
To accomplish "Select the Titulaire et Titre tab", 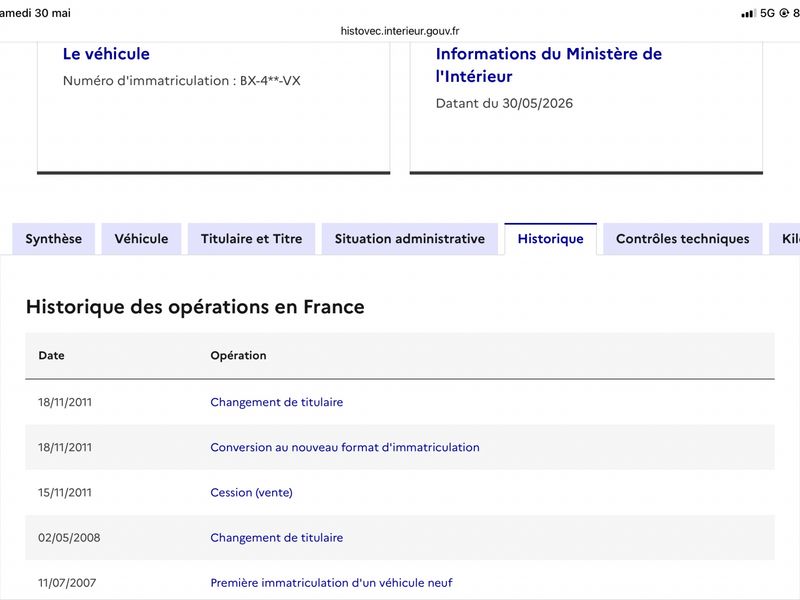I will pos(252,239).
